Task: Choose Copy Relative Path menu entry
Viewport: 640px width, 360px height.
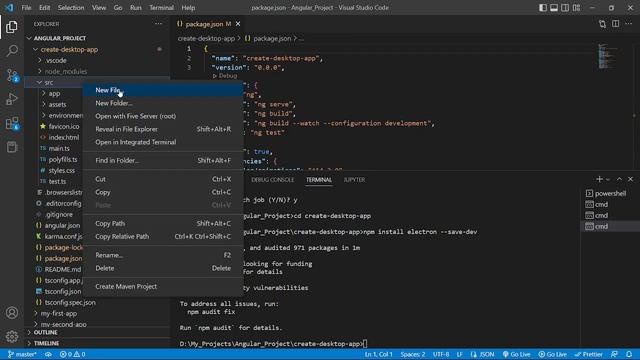Action: coord(163,237)
